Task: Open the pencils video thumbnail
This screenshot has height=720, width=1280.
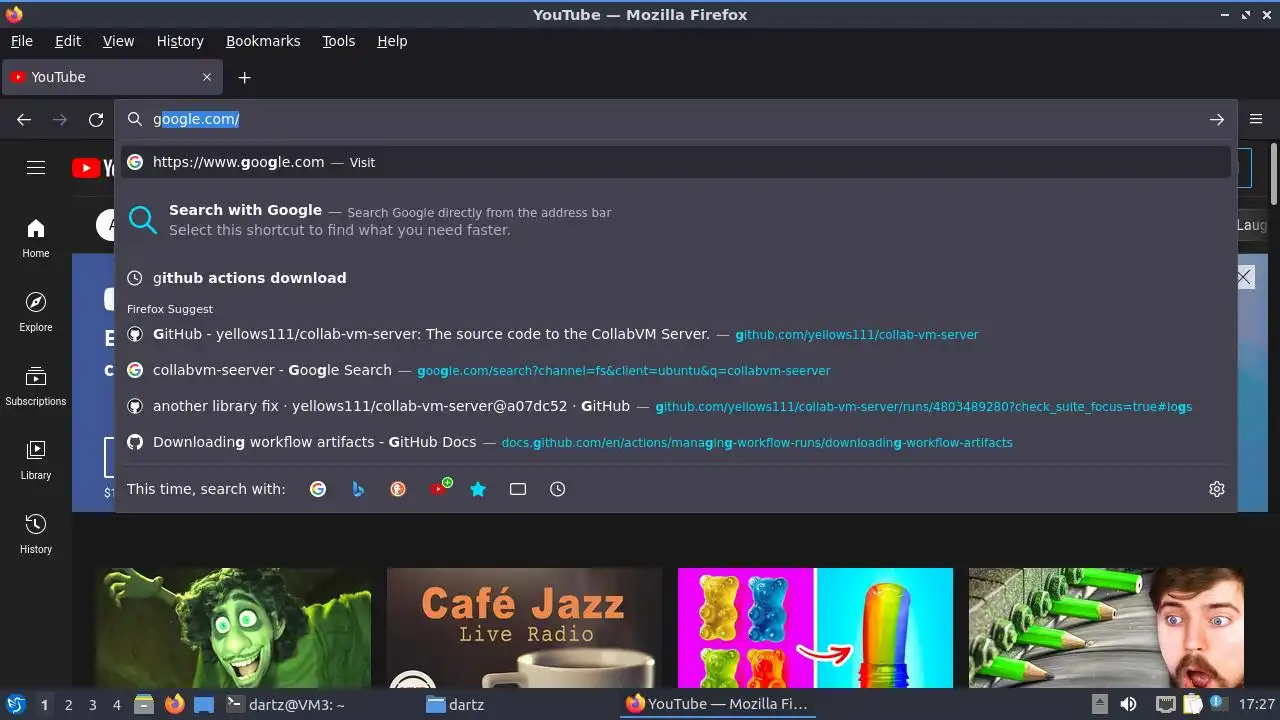Action: point(1106,628)
